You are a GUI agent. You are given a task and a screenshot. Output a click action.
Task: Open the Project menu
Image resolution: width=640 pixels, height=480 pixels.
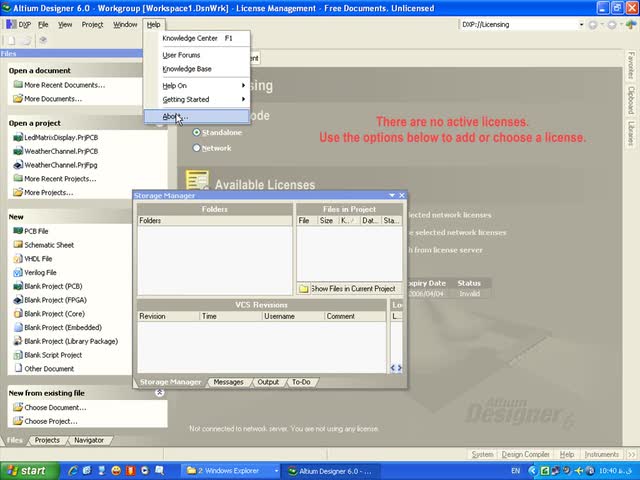[x=92, y=24]
